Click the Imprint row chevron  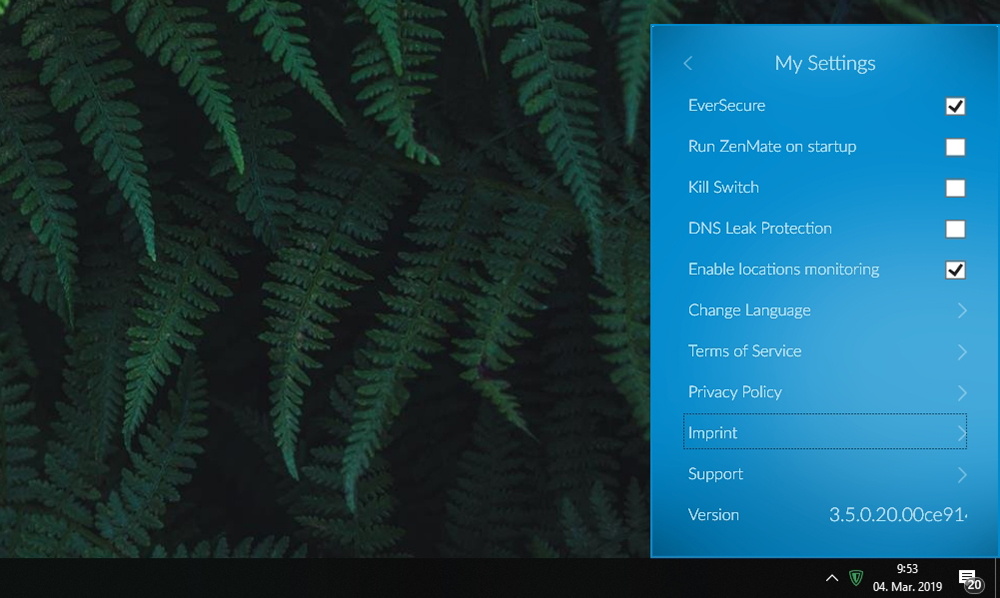click(962, 433)
